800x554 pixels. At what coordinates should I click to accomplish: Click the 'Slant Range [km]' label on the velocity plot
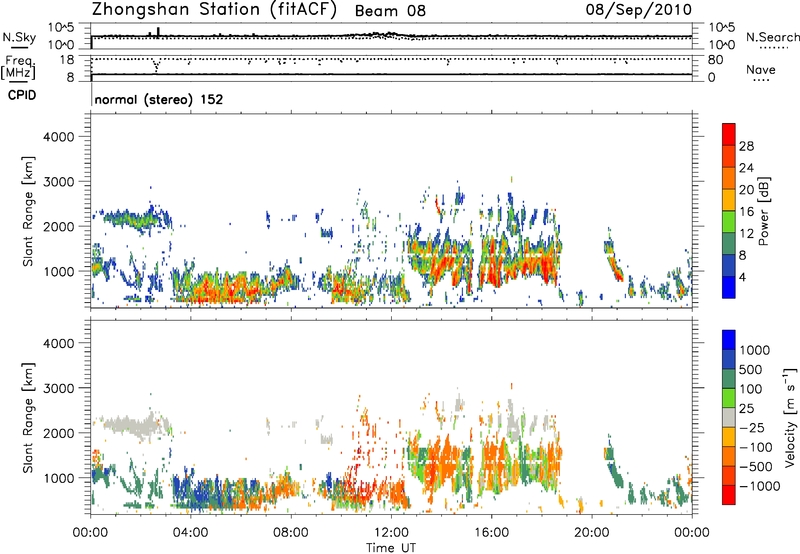28,418
